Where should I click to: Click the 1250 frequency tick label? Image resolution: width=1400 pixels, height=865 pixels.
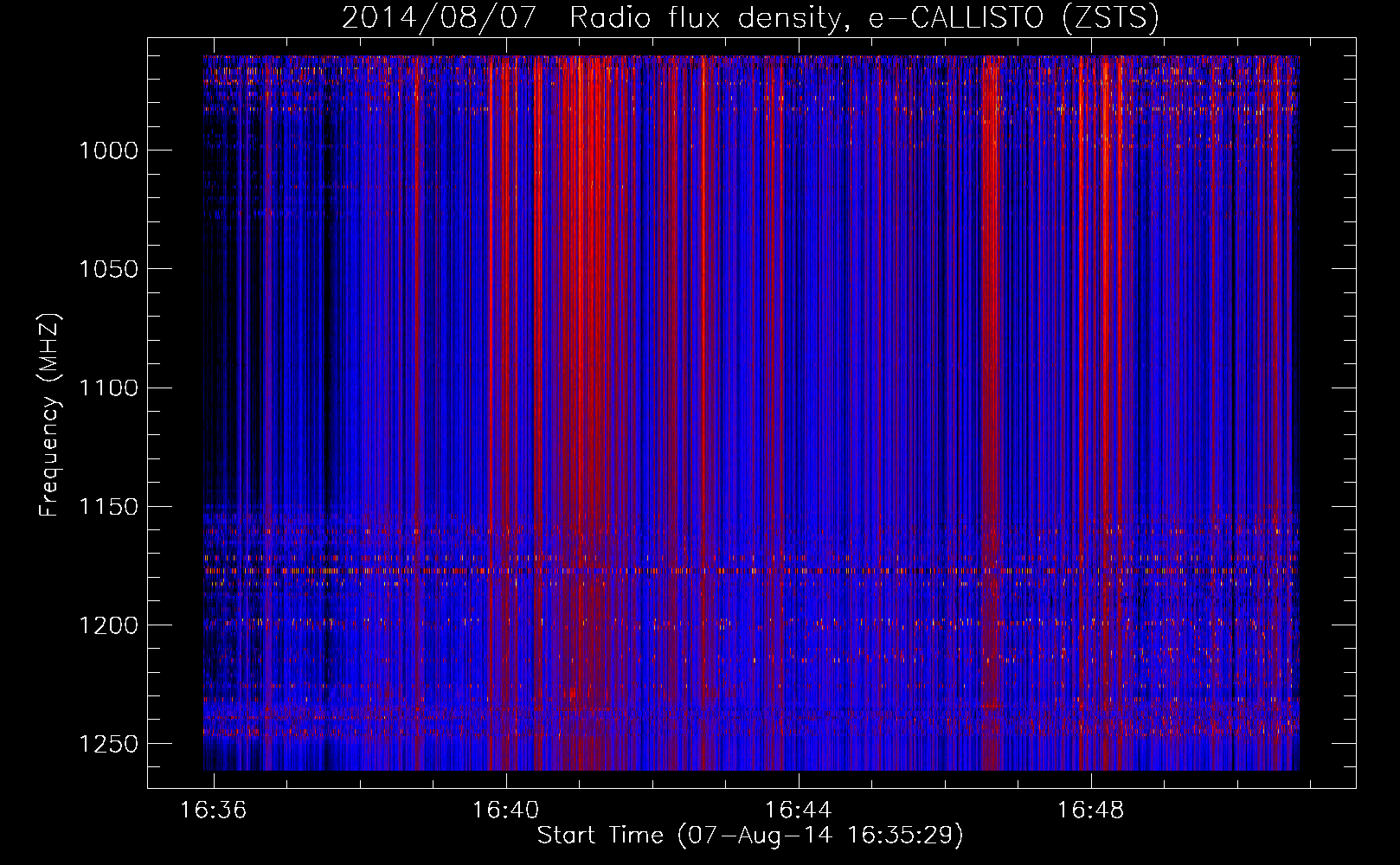[x=108, y=744]
